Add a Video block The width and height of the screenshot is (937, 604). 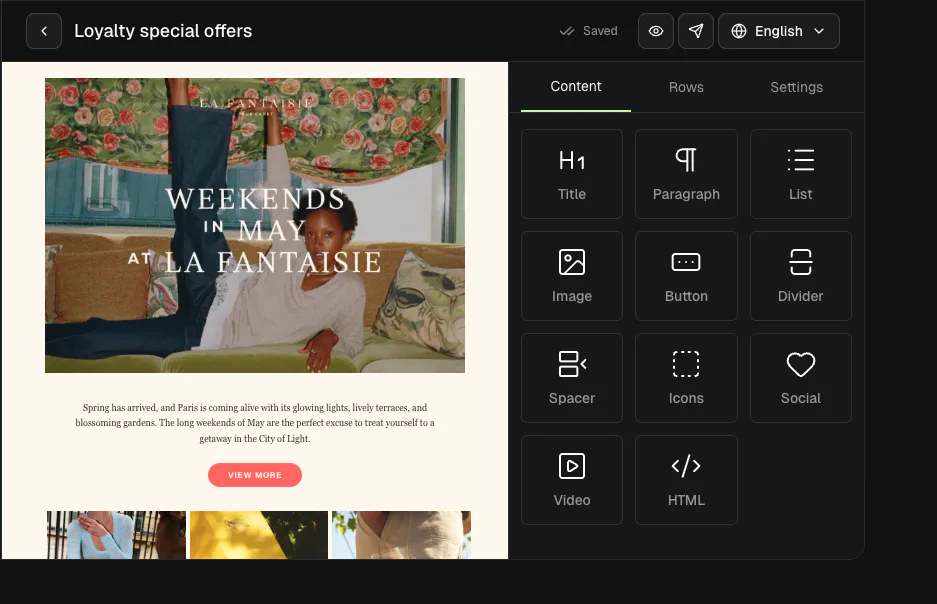(x=572, y=480)
